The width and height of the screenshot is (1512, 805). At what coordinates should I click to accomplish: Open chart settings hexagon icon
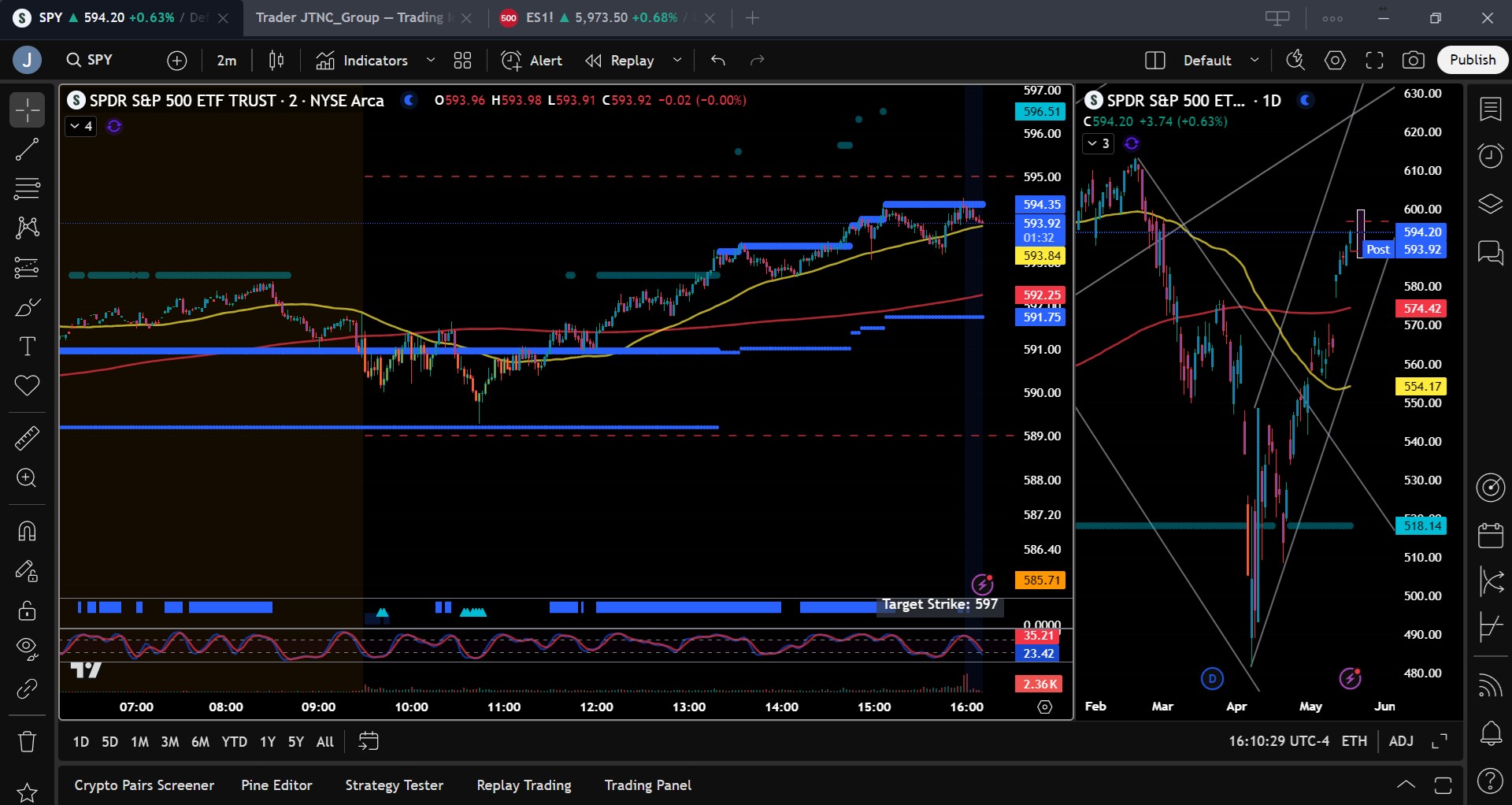1336,61
